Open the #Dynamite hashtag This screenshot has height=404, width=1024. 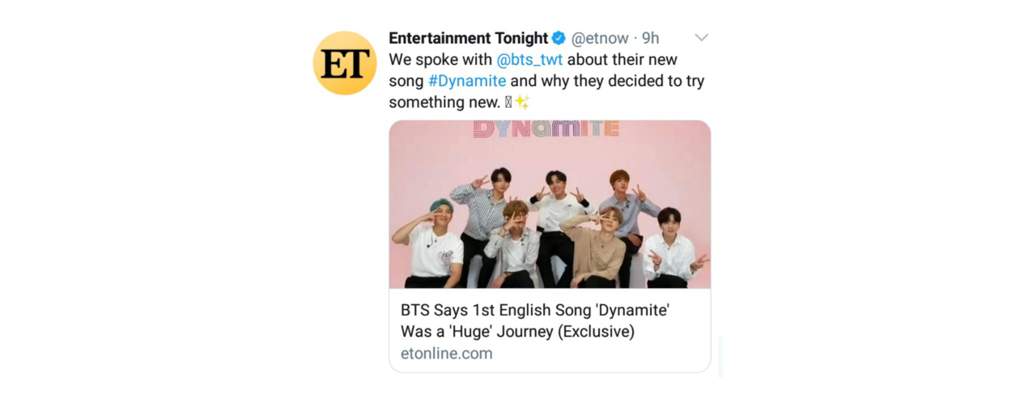point(467,82)
